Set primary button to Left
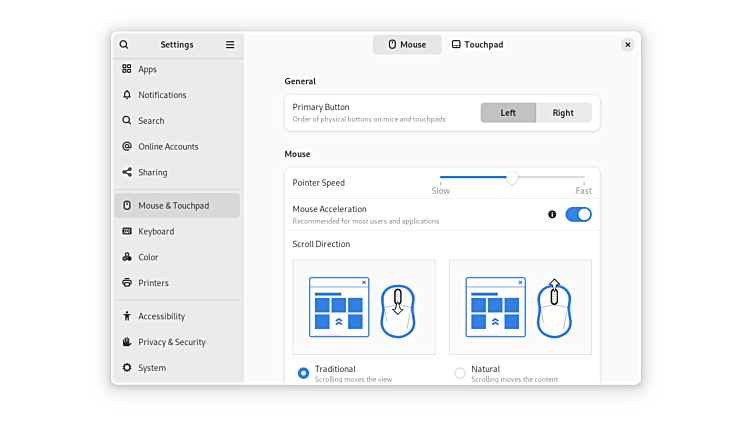This screenshot has height=423, width=752. pos(508,113)
